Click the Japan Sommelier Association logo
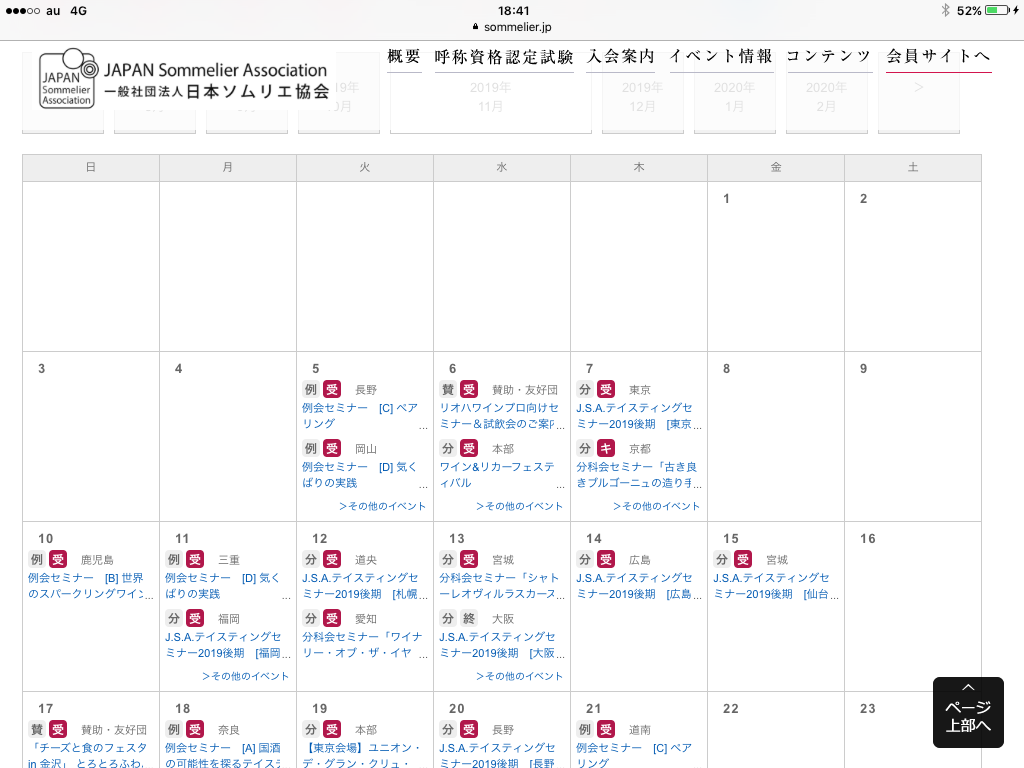 click(184, 79)
